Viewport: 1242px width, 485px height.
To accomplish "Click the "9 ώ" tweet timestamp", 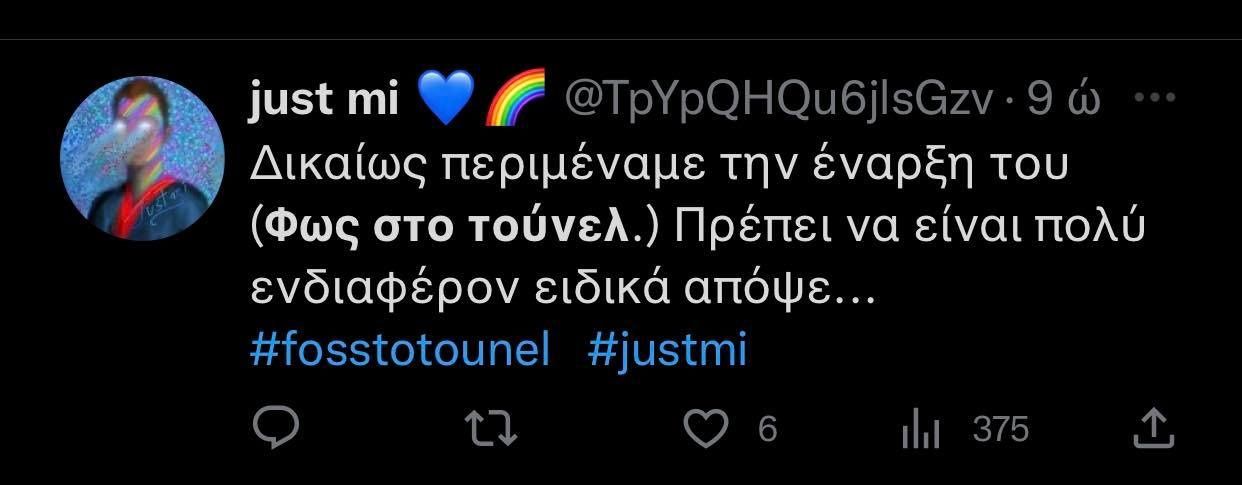I will 1066,99.
